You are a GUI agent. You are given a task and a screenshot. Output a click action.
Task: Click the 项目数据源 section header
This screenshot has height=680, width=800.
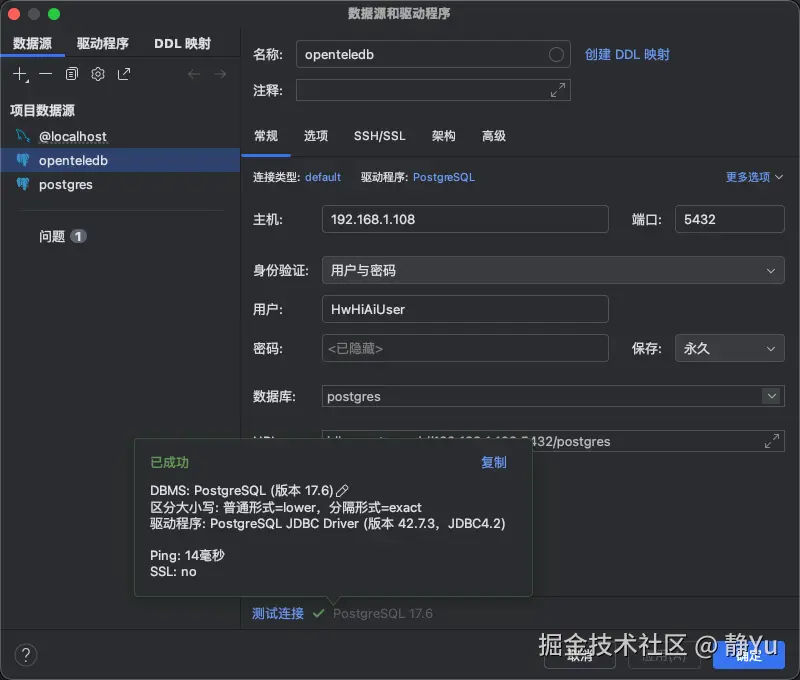click(x=42, y=110)
